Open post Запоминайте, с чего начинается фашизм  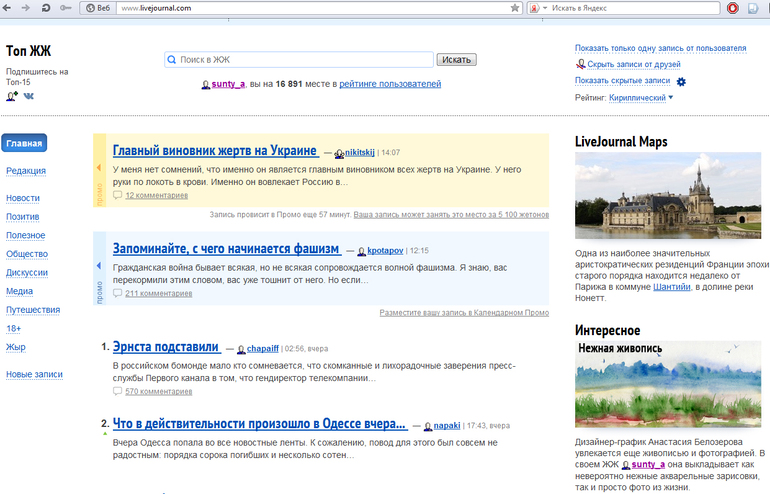[x=227, y=249]
